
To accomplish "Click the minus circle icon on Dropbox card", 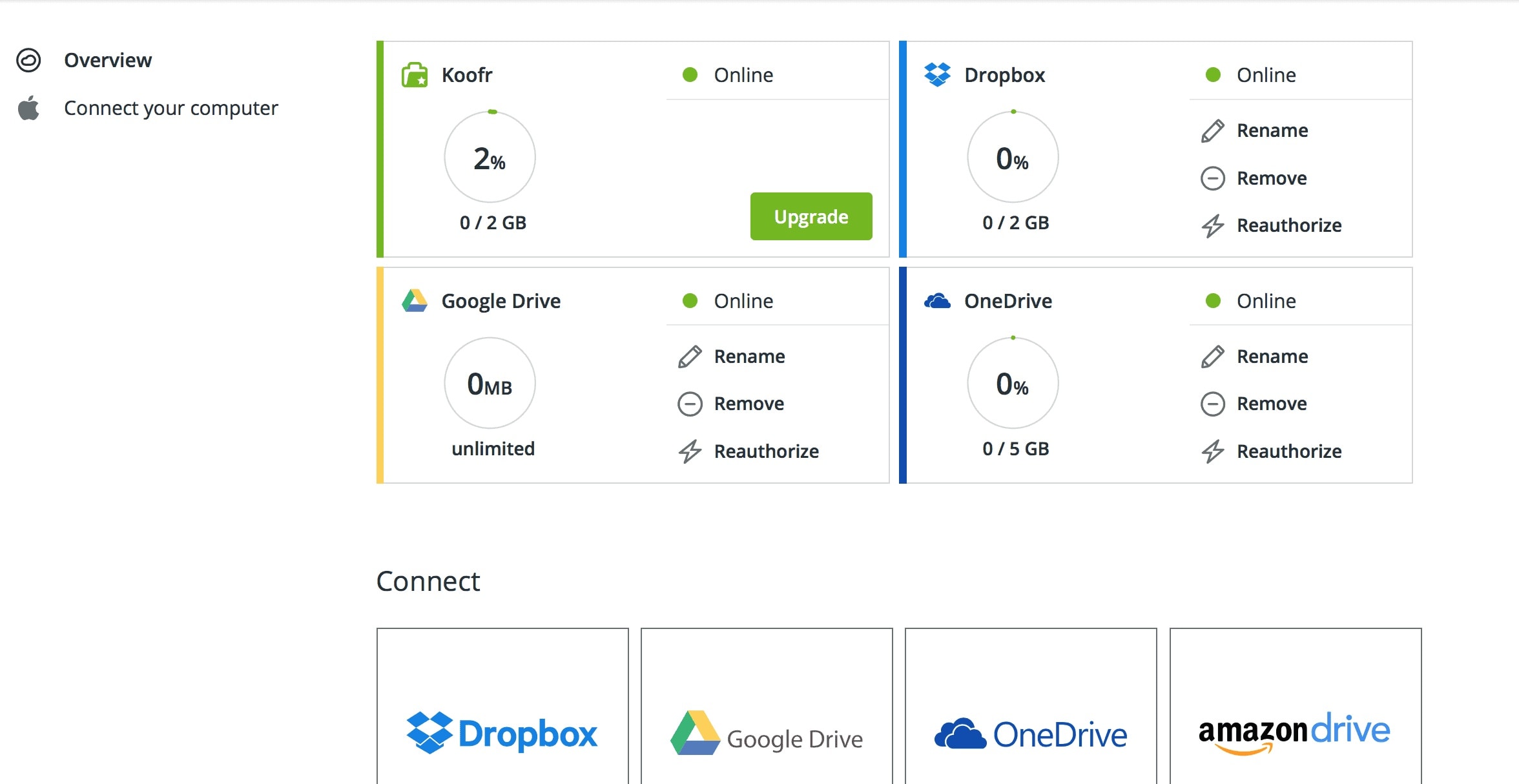I will coord(1212,178).
